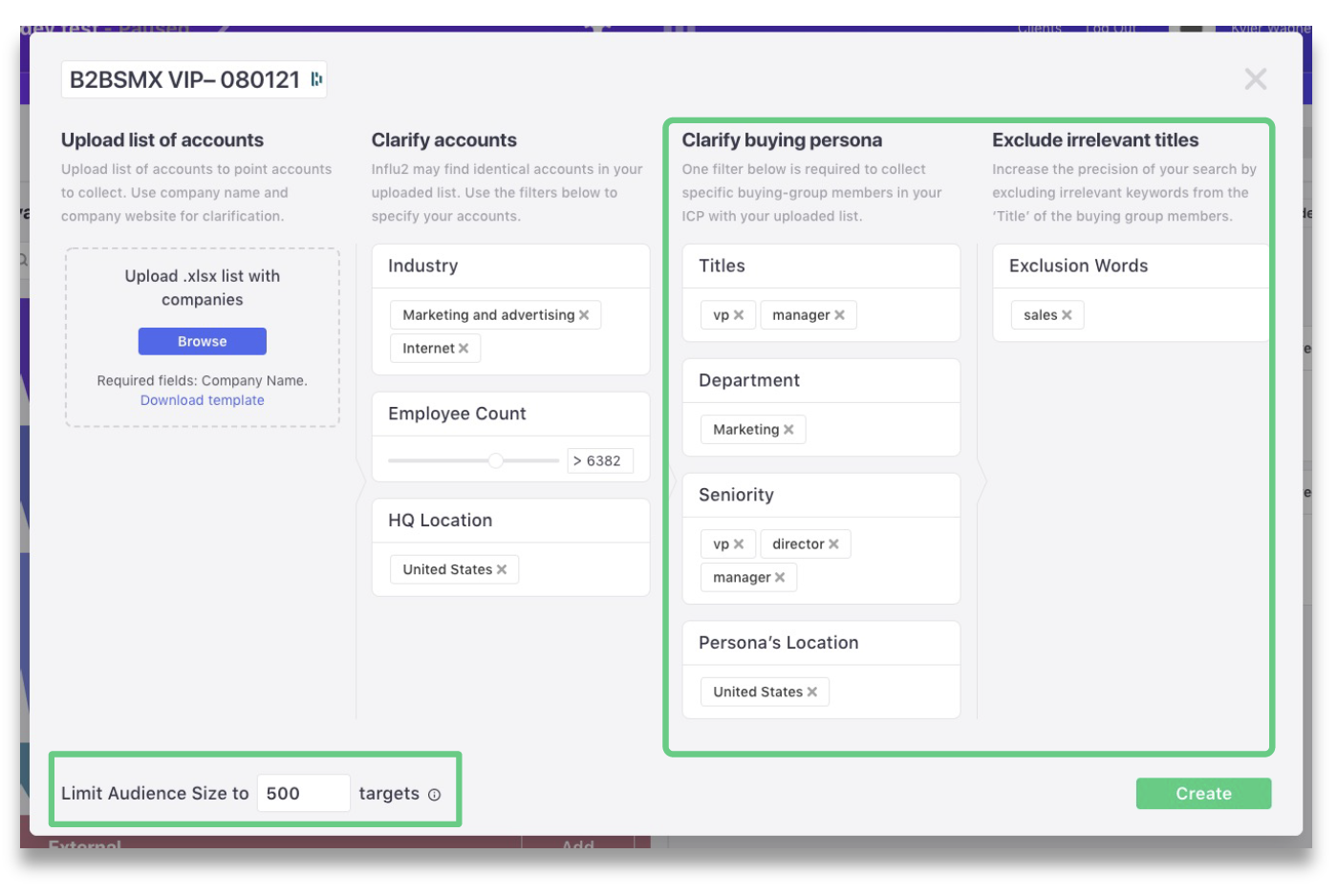Remove the 'director' seniority tag
Viewport: 1338px width, 896px height.
[833, 544]
